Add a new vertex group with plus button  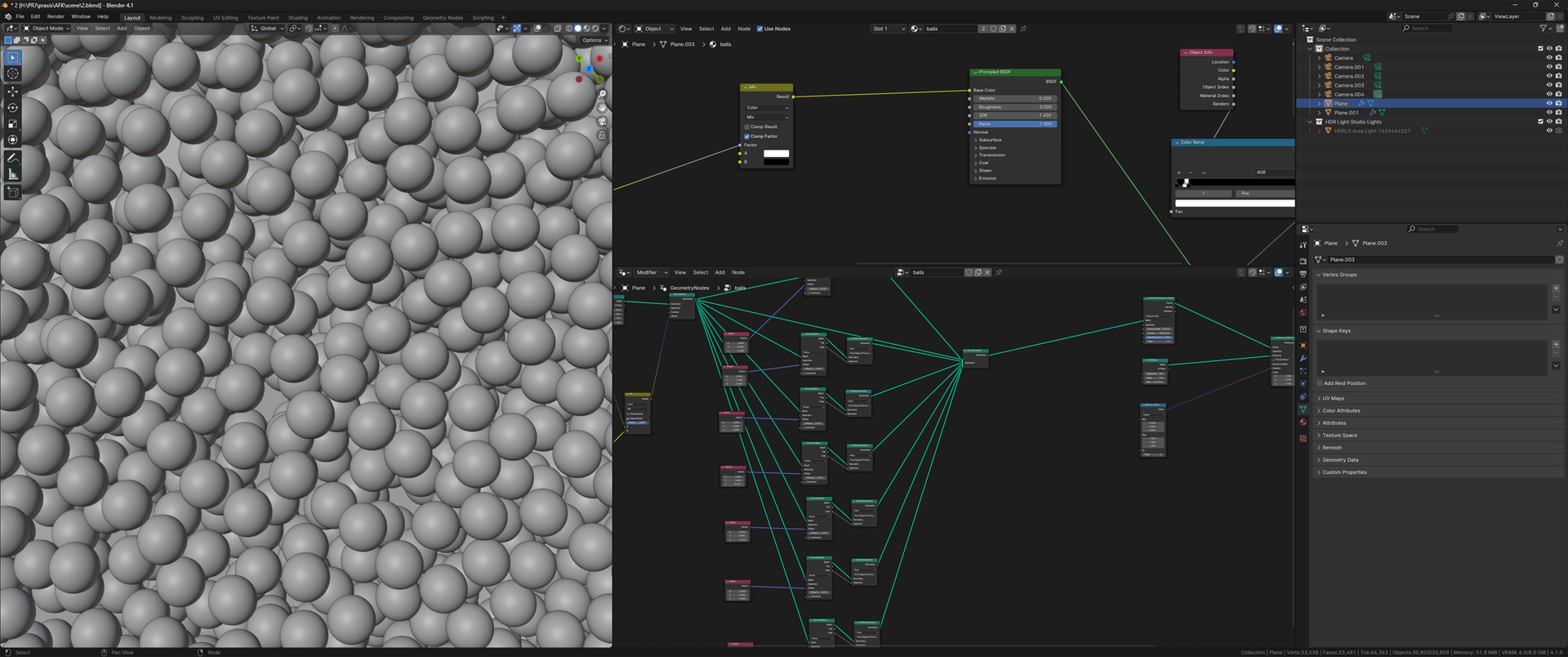[x=1556, y=288]
